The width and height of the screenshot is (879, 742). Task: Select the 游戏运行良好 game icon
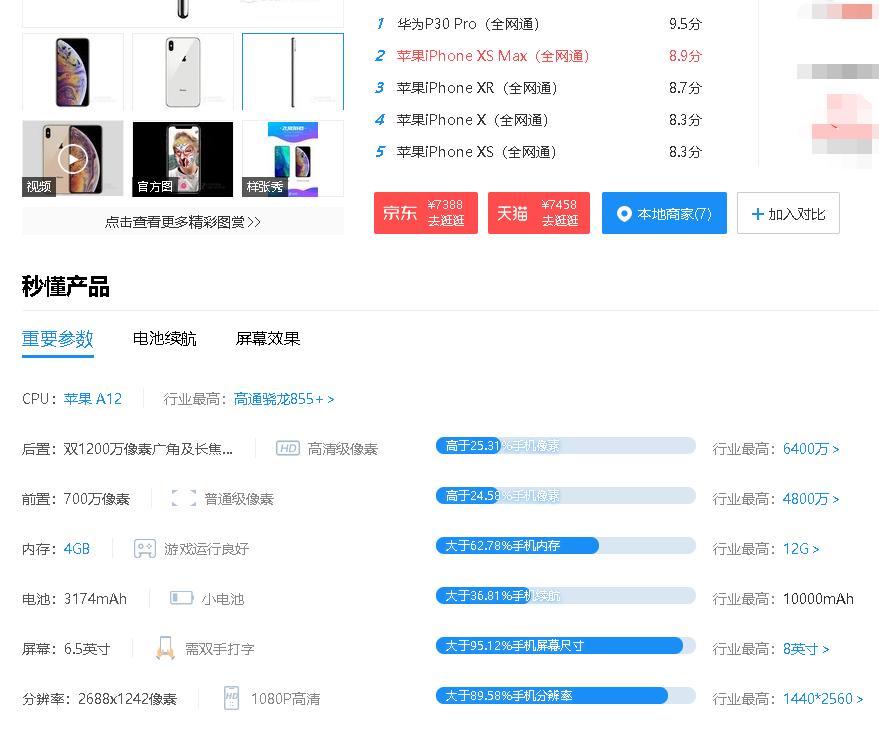pyautogui.click(x=144, y=548)
